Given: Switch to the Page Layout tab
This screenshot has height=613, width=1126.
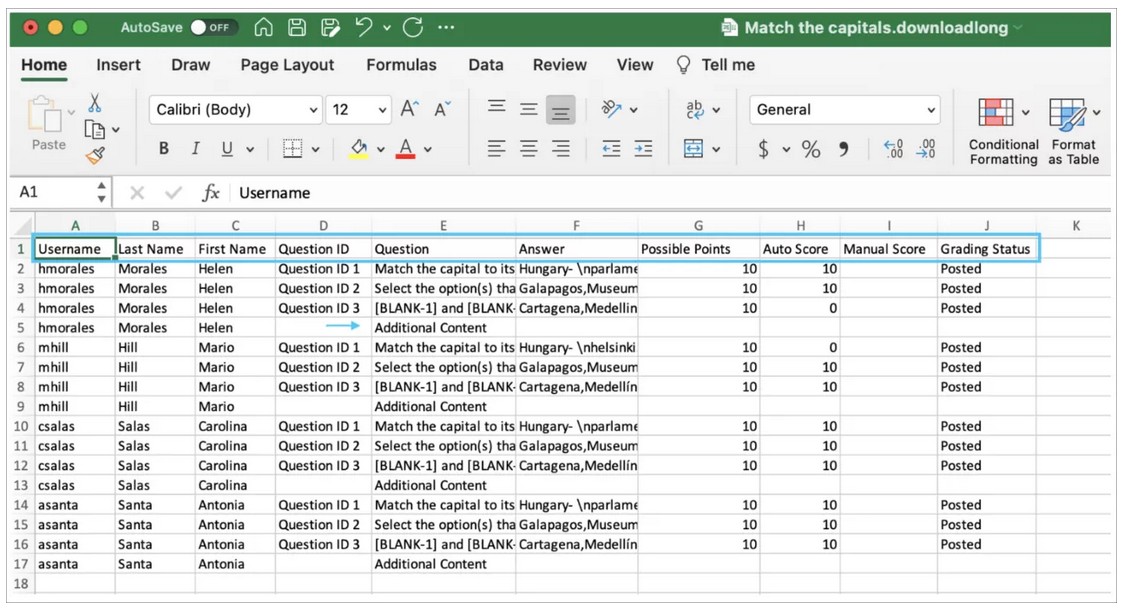Looking at the screenshot, I should [287, 65].
